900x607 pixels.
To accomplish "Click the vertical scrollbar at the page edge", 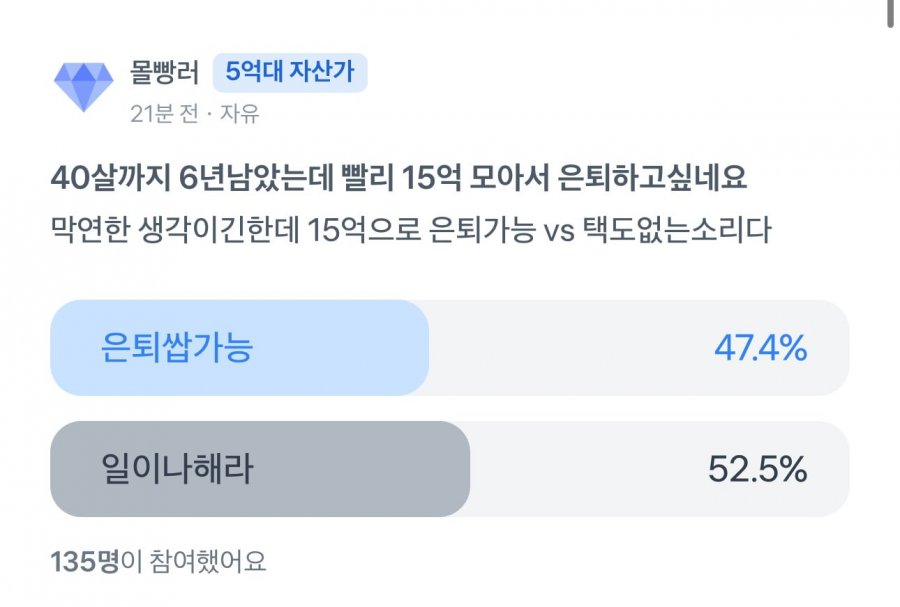I will point(890,13).
